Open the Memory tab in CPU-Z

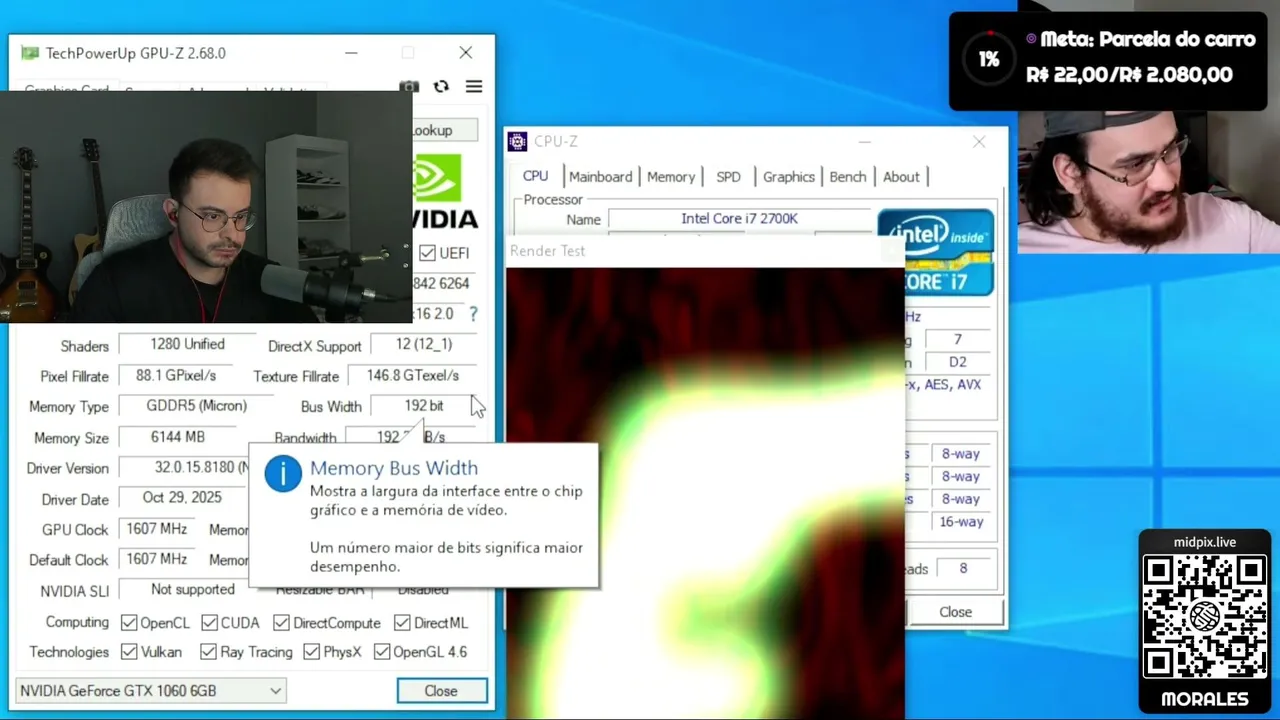(671, 177)
